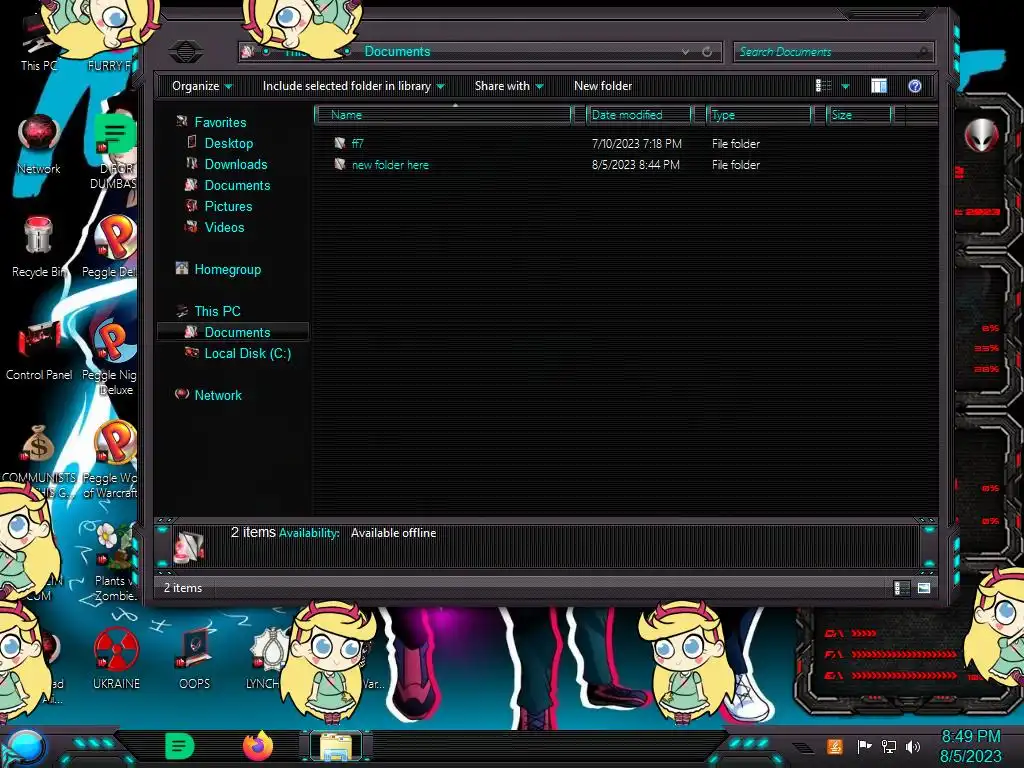Click the Documents breadcrumb in address bar

(x=397, y=52)
